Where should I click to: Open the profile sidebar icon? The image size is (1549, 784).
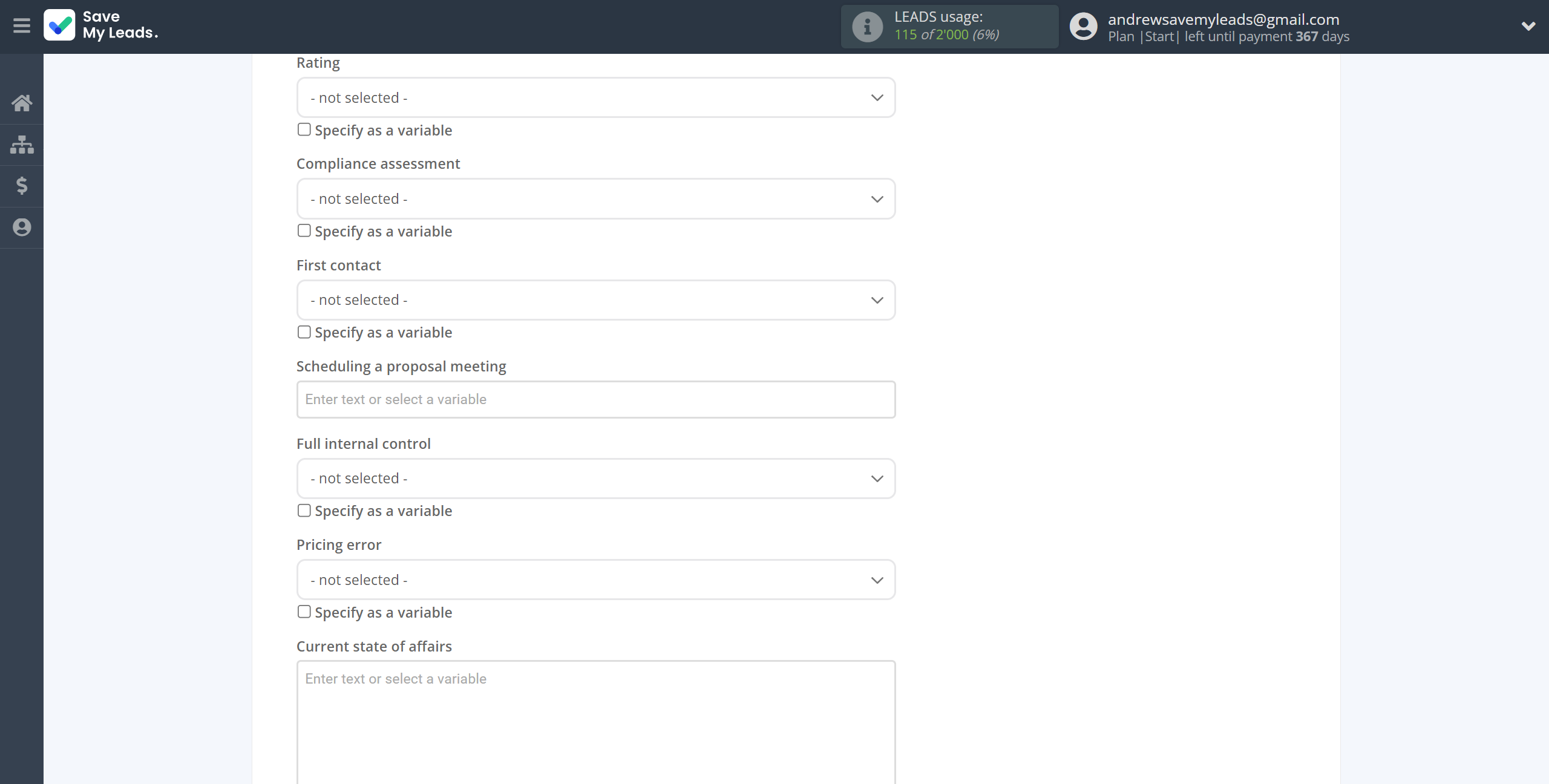coord(22,227)
